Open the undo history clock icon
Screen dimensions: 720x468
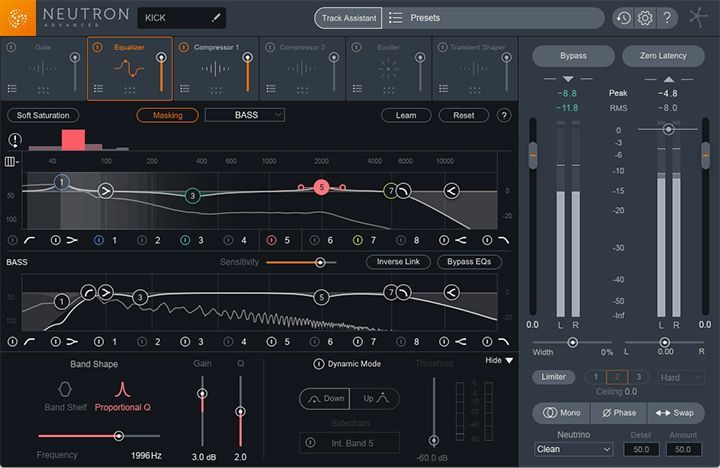623,18
